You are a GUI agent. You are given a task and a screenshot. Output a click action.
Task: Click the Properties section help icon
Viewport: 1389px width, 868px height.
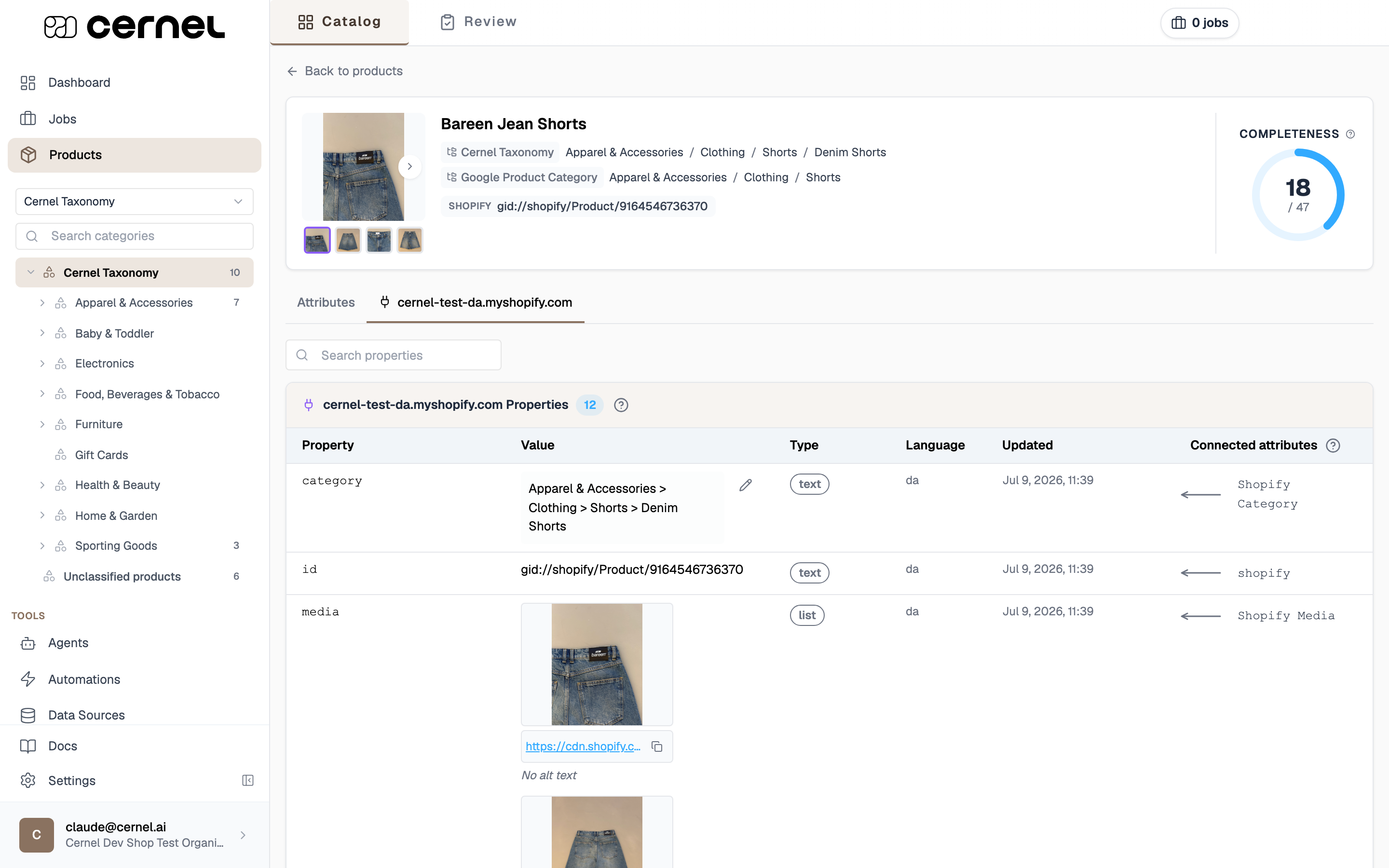[x=621, y=405]
